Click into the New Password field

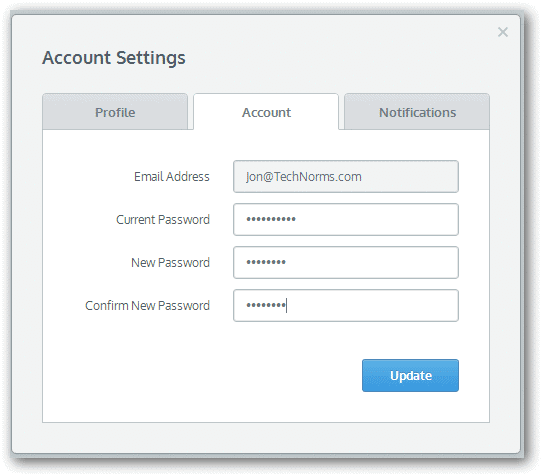click(x=346, y=262)
